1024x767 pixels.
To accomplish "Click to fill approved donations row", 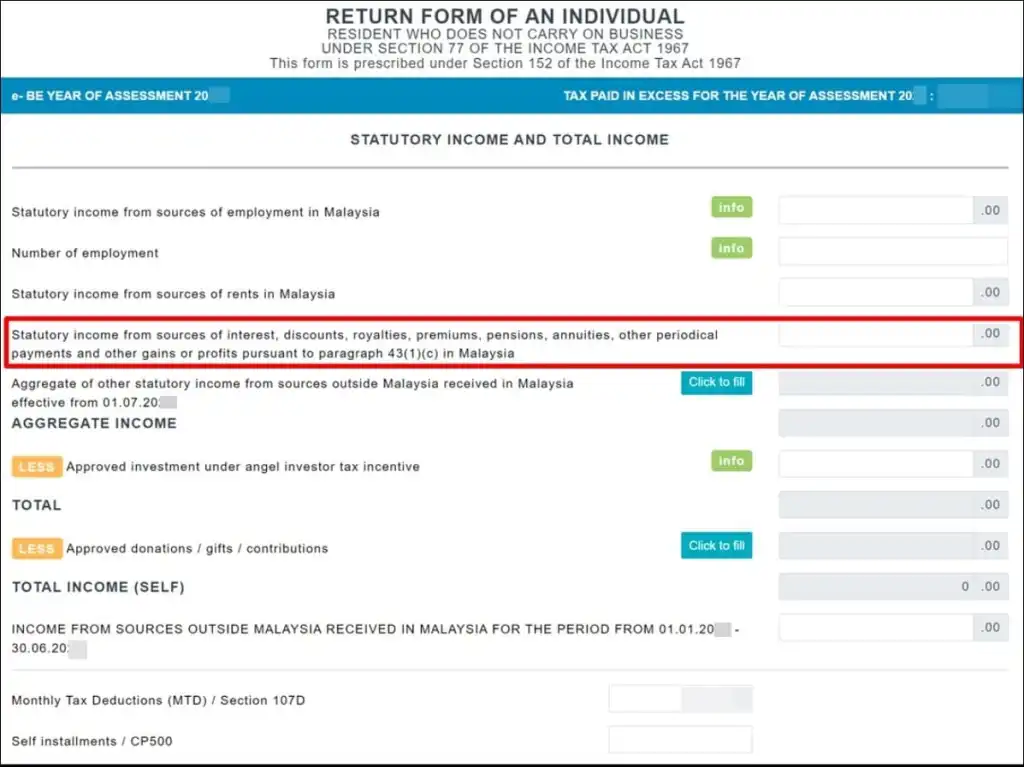I will 716,546.
